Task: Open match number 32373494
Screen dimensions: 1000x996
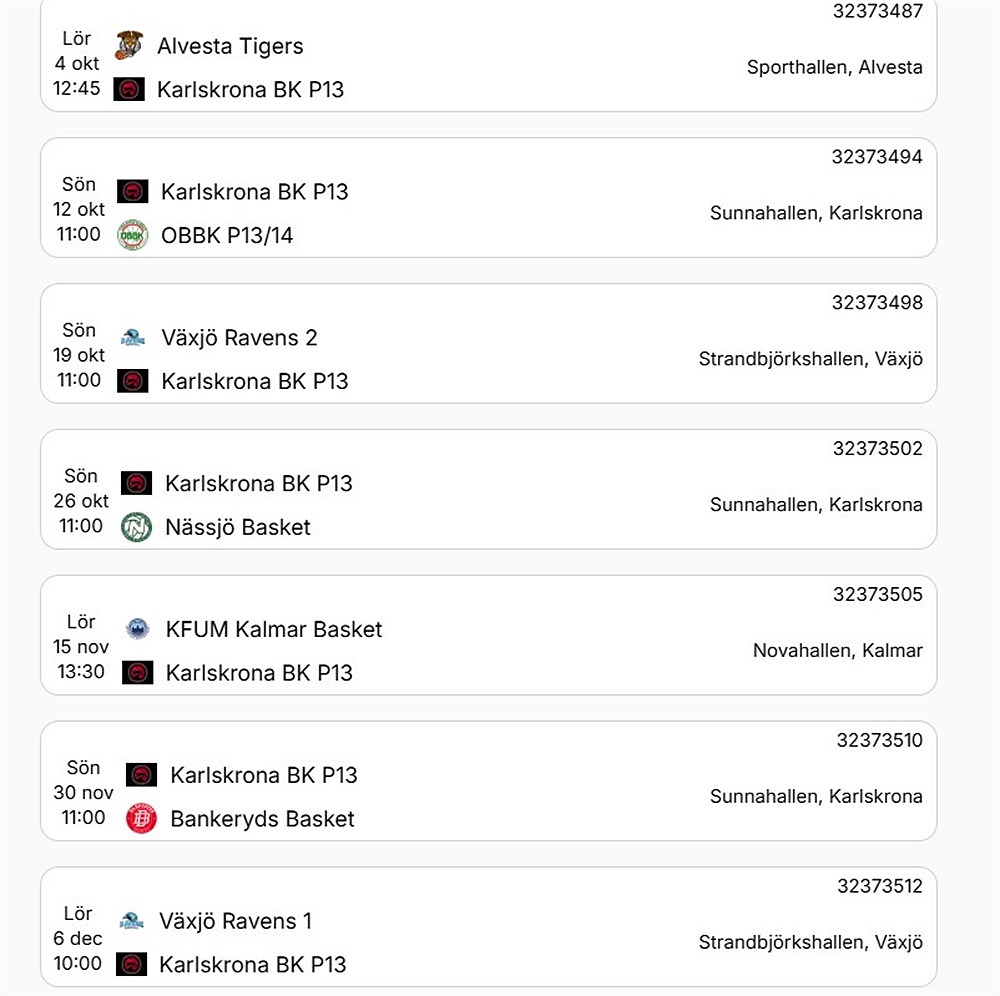Action: tap(877, 157)
